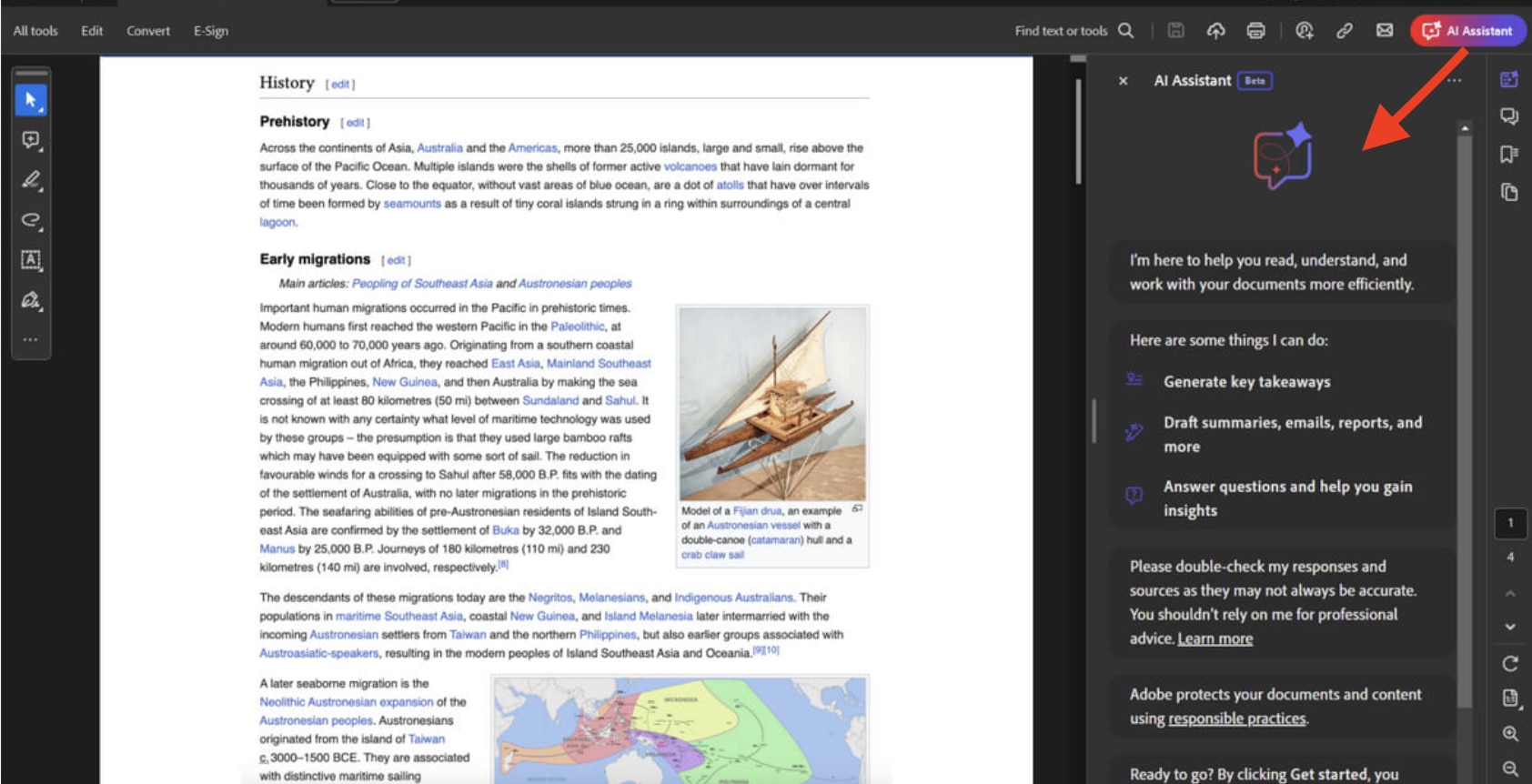
Task: Select the text box tool
Action: pyautogui.click(x=31, y=260)
